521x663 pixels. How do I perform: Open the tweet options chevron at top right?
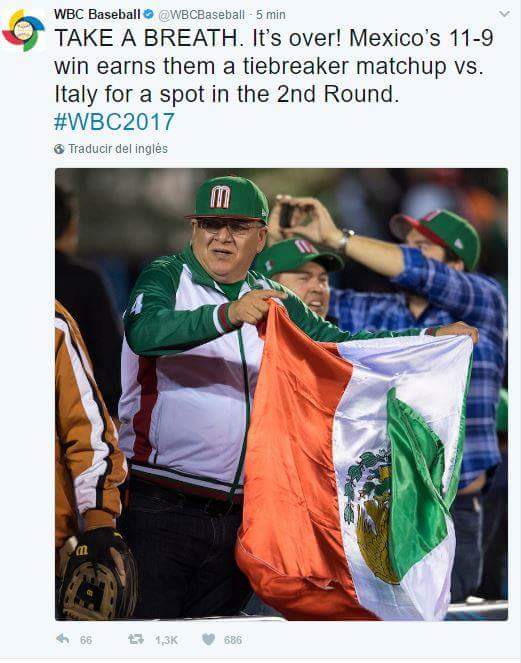(505, 14)
